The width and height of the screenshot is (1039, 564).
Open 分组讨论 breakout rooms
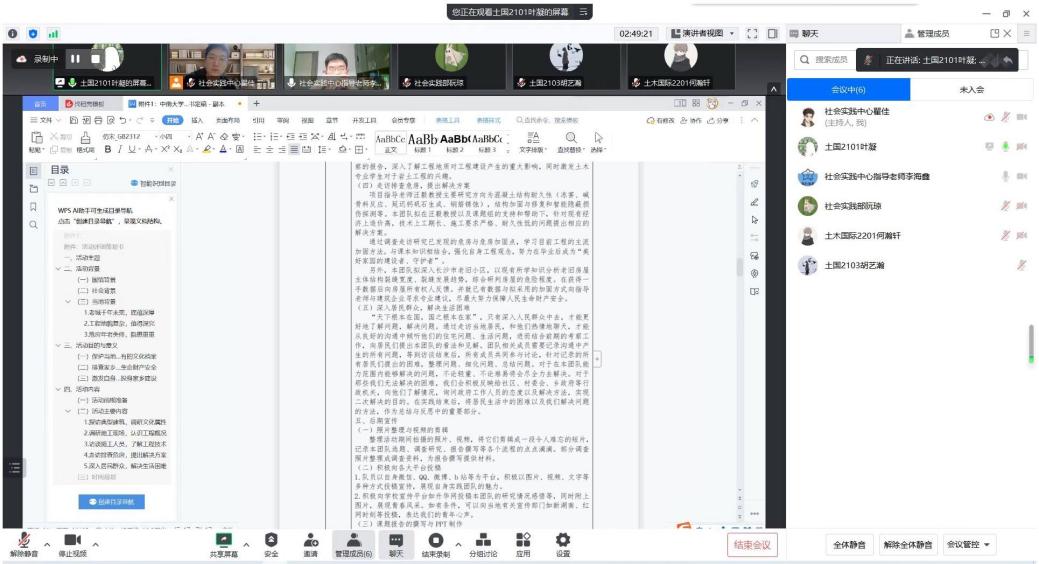point(482,543)
